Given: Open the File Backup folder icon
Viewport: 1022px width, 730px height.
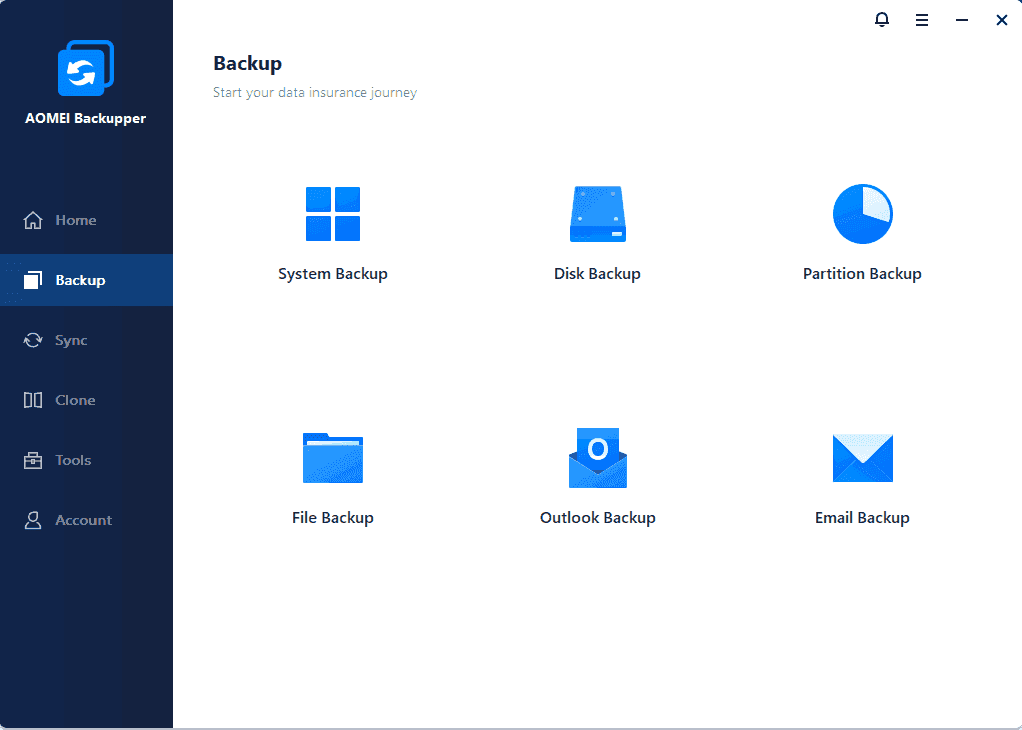Looking at the screenshot, I should (x=333, y=458).
